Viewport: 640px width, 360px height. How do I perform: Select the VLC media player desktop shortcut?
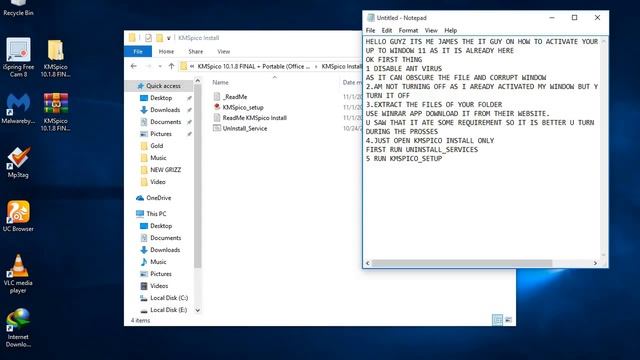click(18, 273)
